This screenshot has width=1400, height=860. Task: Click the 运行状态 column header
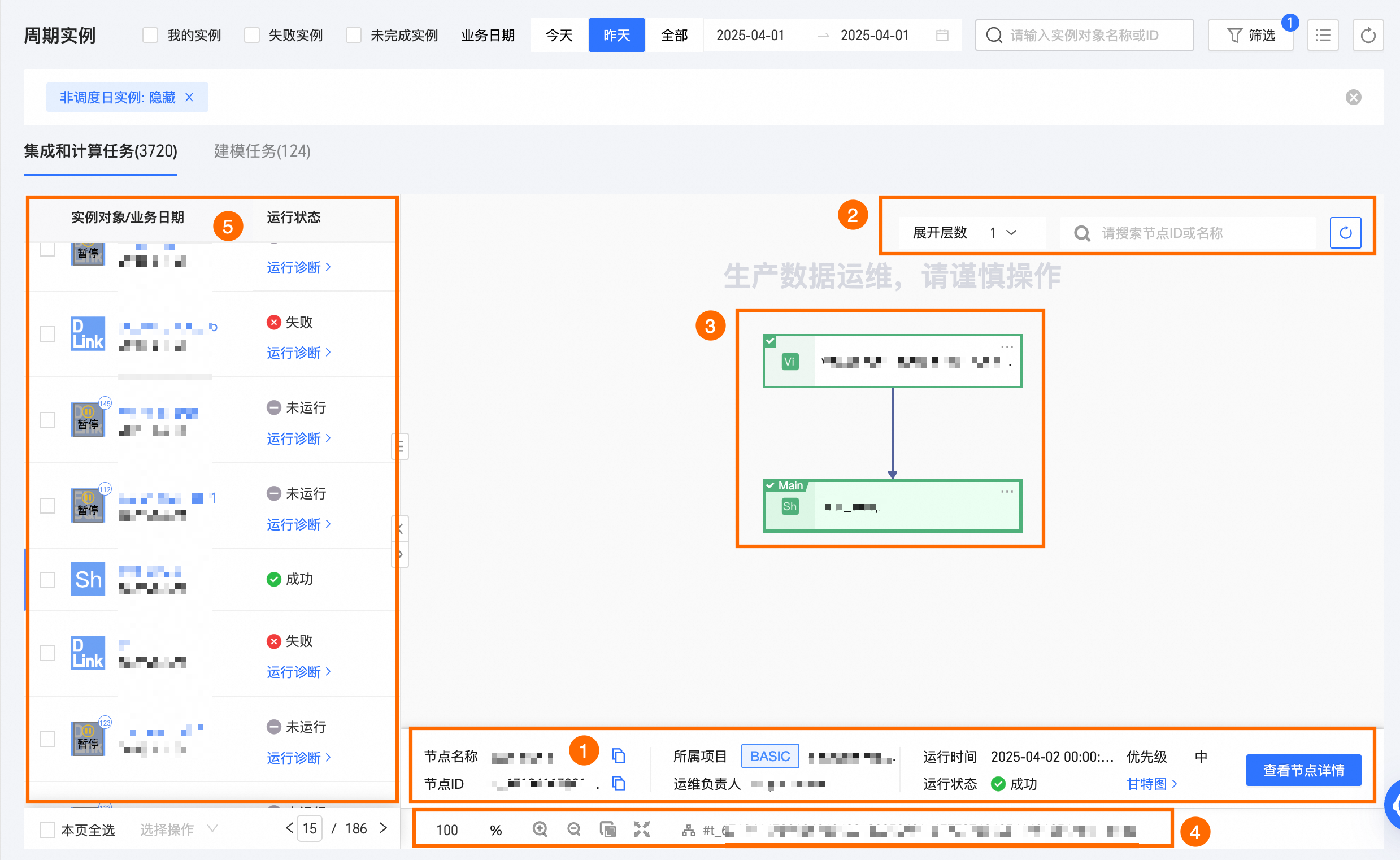pos(293,218)
